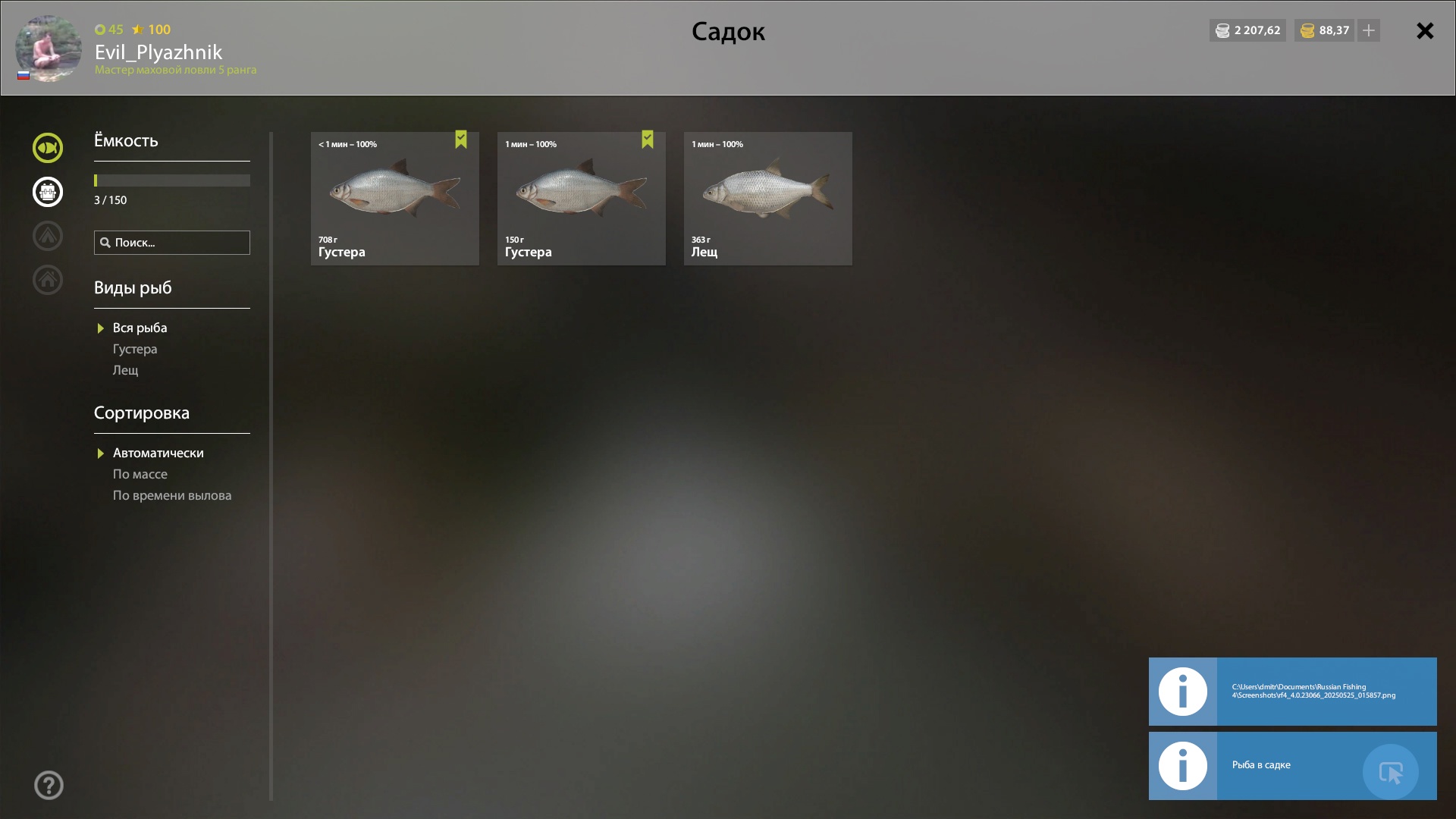Sort fish by По массе

pos(140,474)
